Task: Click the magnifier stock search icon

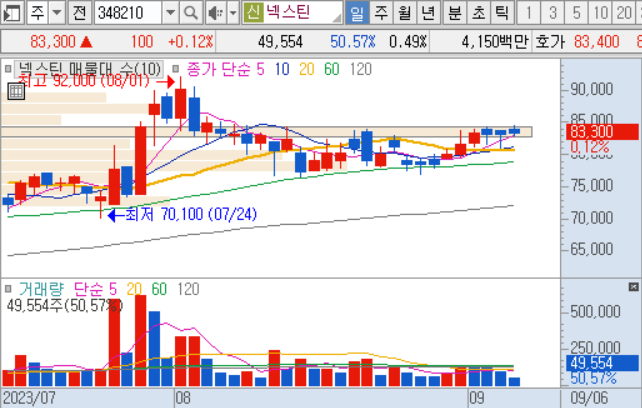Action: coord(190,13)
